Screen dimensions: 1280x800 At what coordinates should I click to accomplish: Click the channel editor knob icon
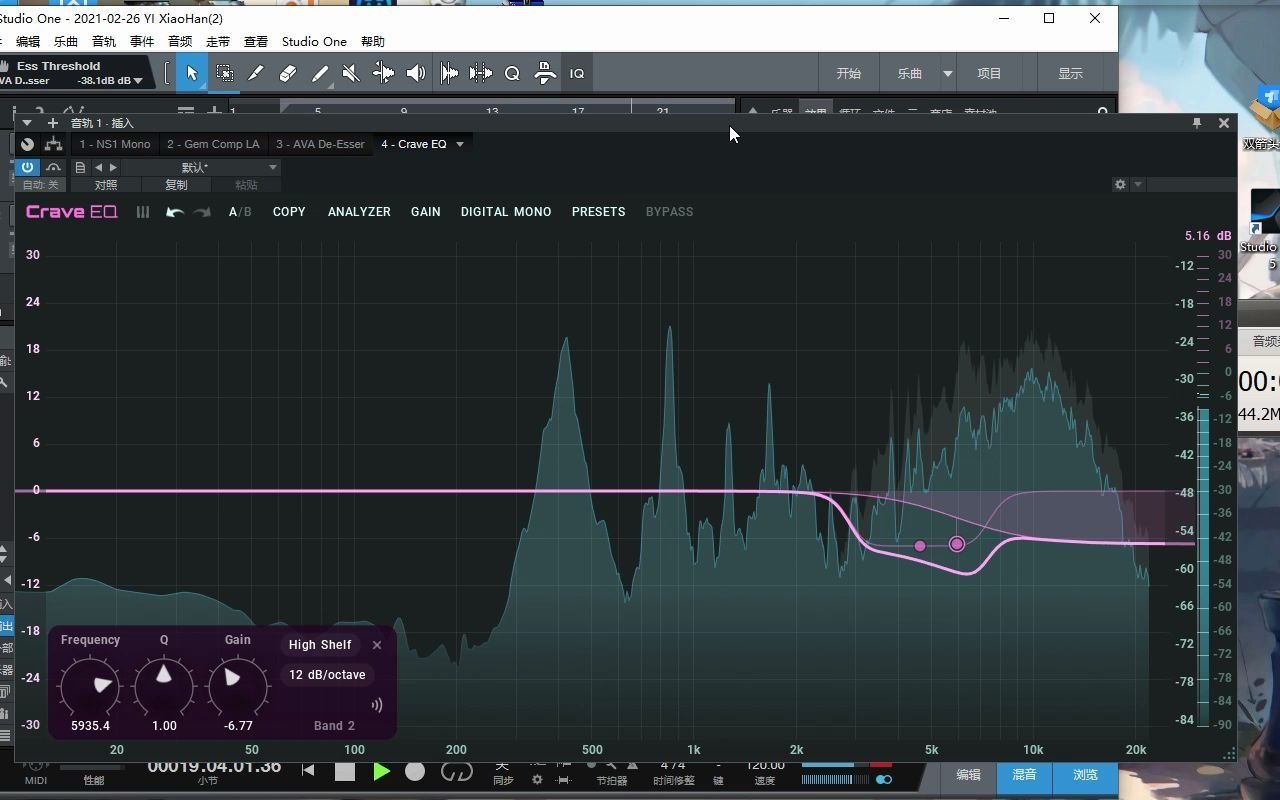(x=27, y=144)
